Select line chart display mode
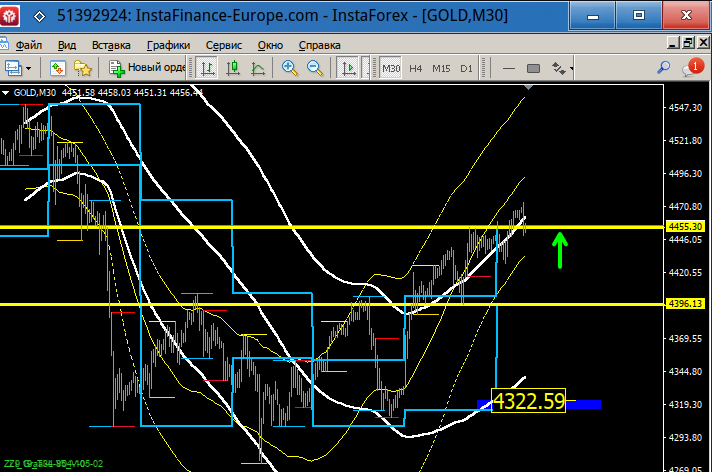 258,68
